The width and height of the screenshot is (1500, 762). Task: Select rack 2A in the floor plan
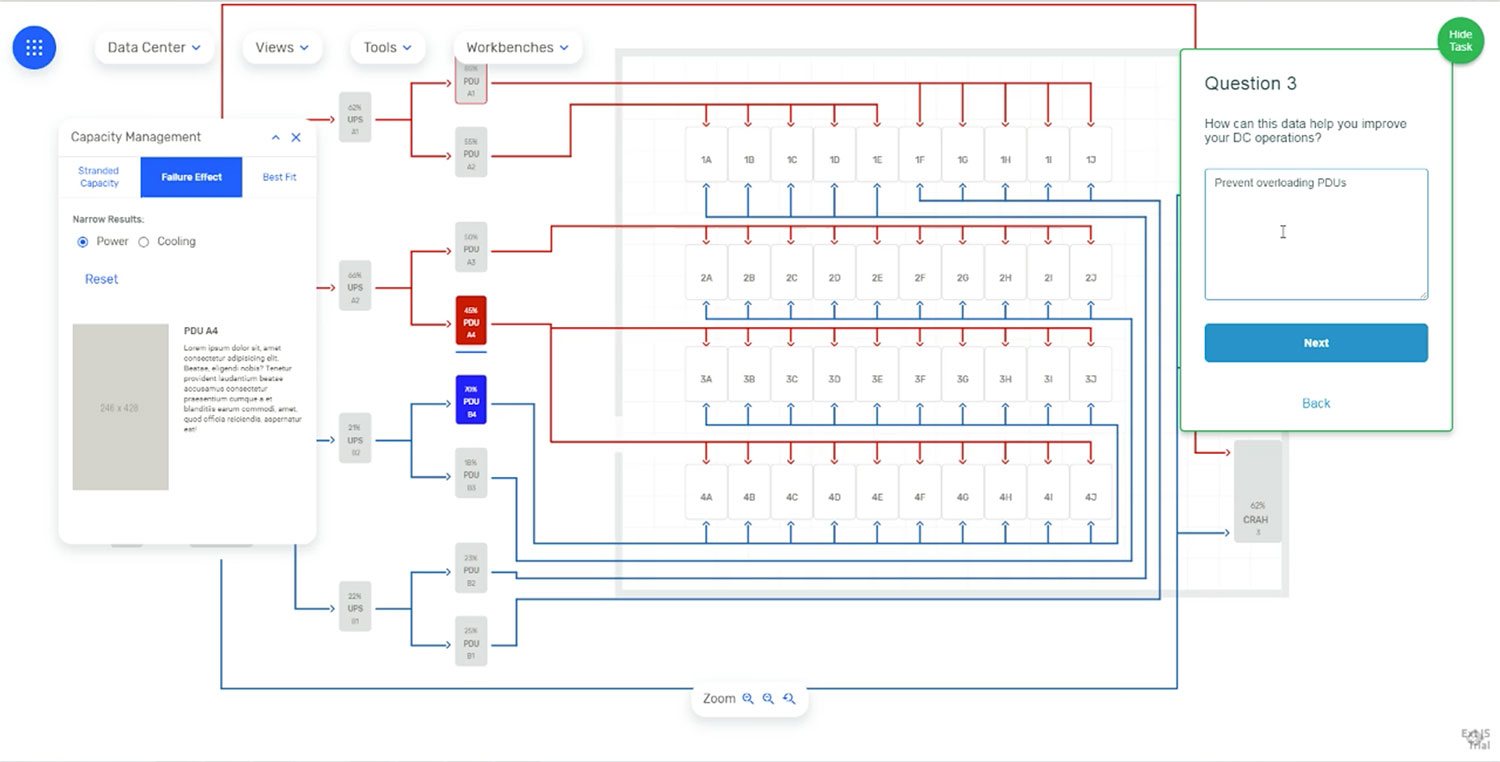706,273
